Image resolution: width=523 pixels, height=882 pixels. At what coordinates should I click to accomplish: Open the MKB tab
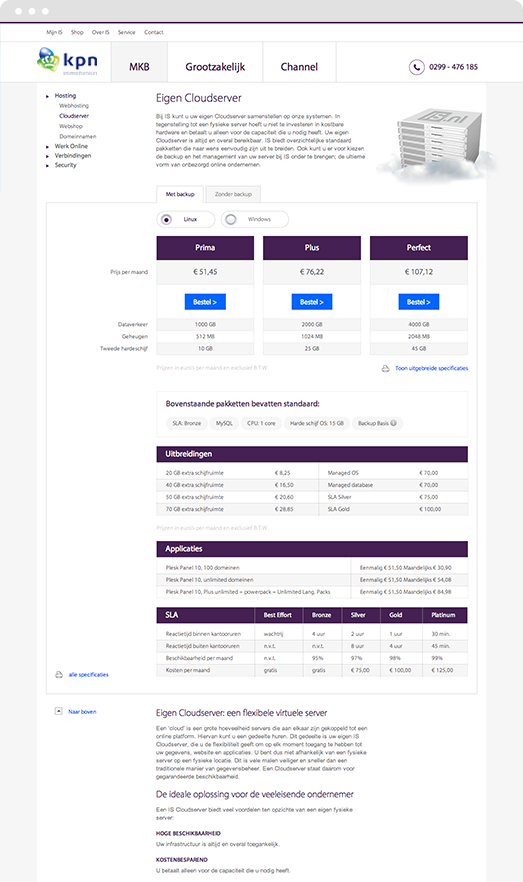click(x=139, y=62)
